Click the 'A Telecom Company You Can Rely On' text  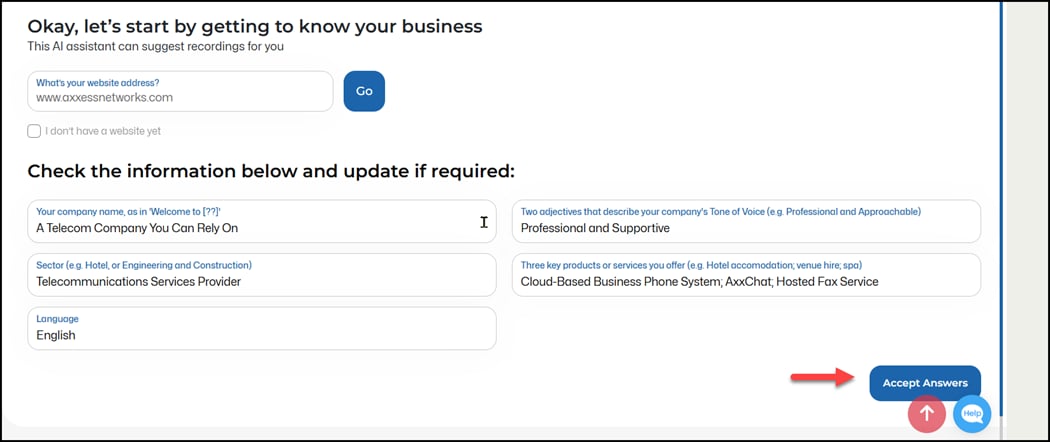tap(137, 228)
